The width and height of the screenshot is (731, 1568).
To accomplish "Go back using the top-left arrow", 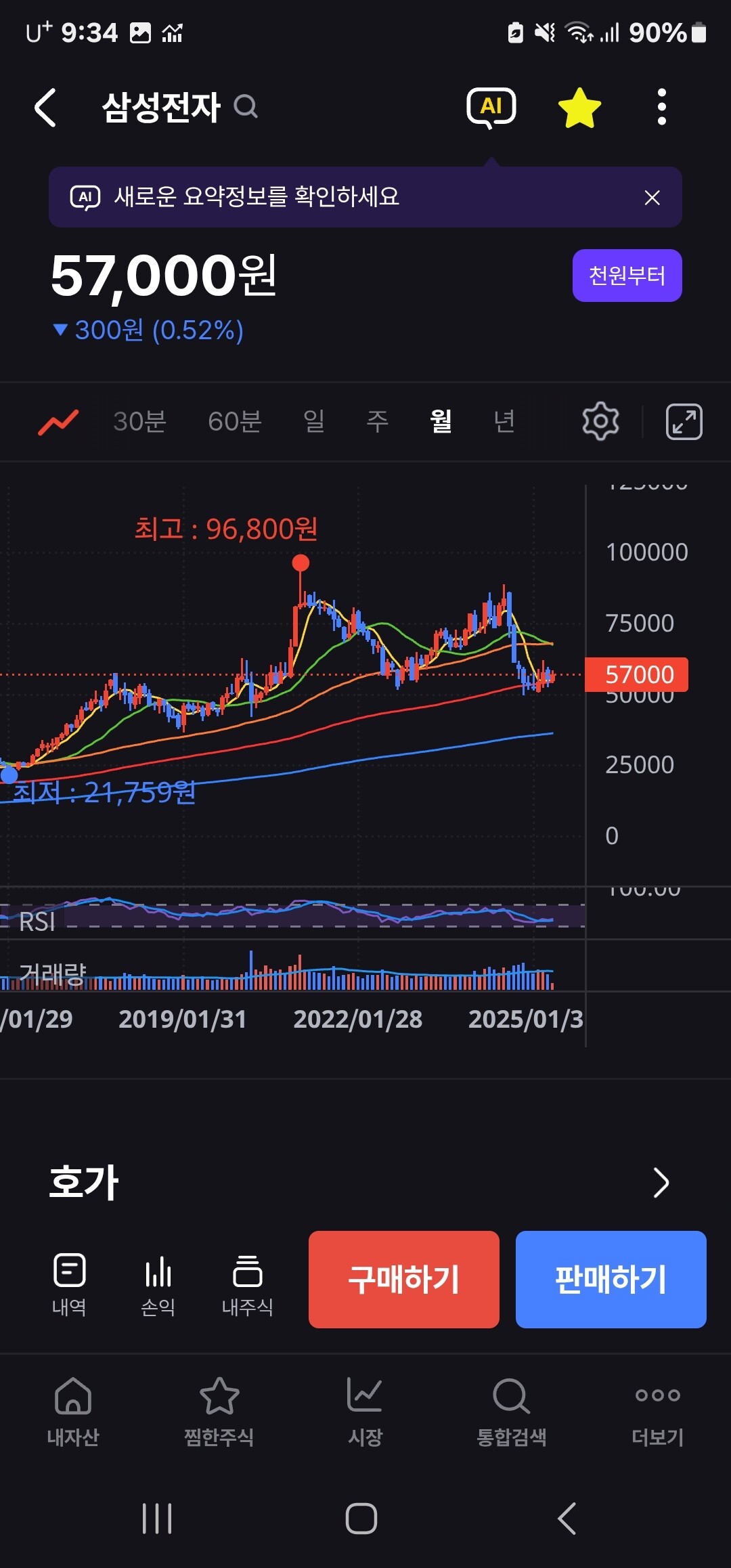I will pyautogui.click(x=45, y=107).
